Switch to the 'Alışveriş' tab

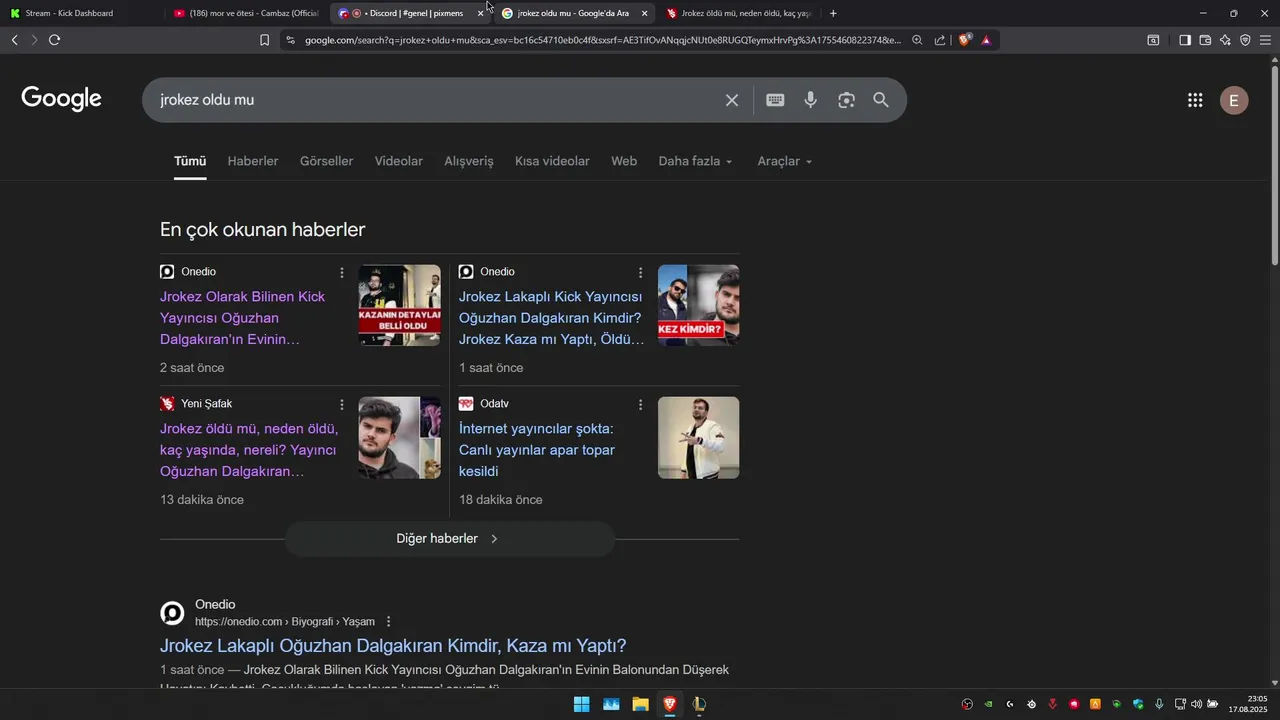coord(469,161)
